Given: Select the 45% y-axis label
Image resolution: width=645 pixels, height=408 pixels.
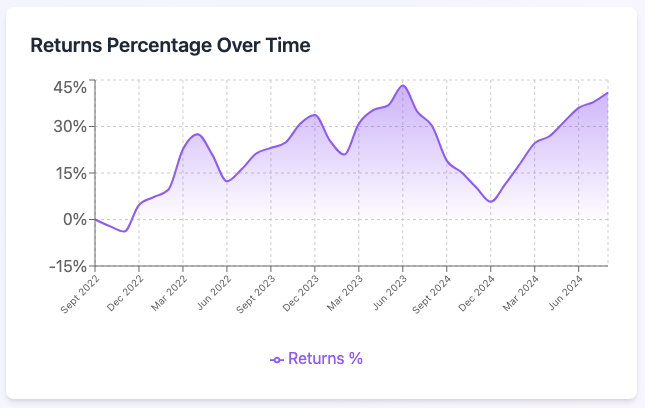Looking at the screenshot, I should tap(70, 87).
